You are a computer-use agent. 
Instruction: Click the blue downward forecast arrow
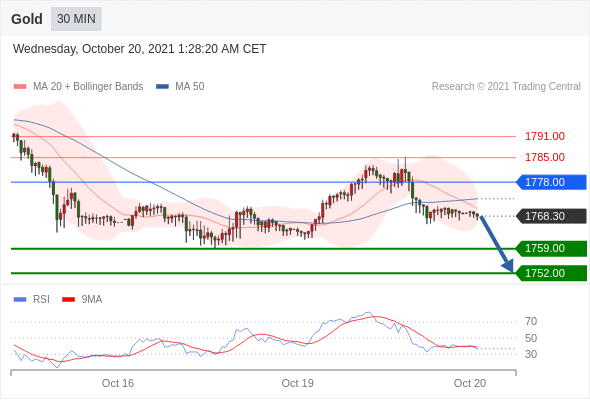click(497, 244)
